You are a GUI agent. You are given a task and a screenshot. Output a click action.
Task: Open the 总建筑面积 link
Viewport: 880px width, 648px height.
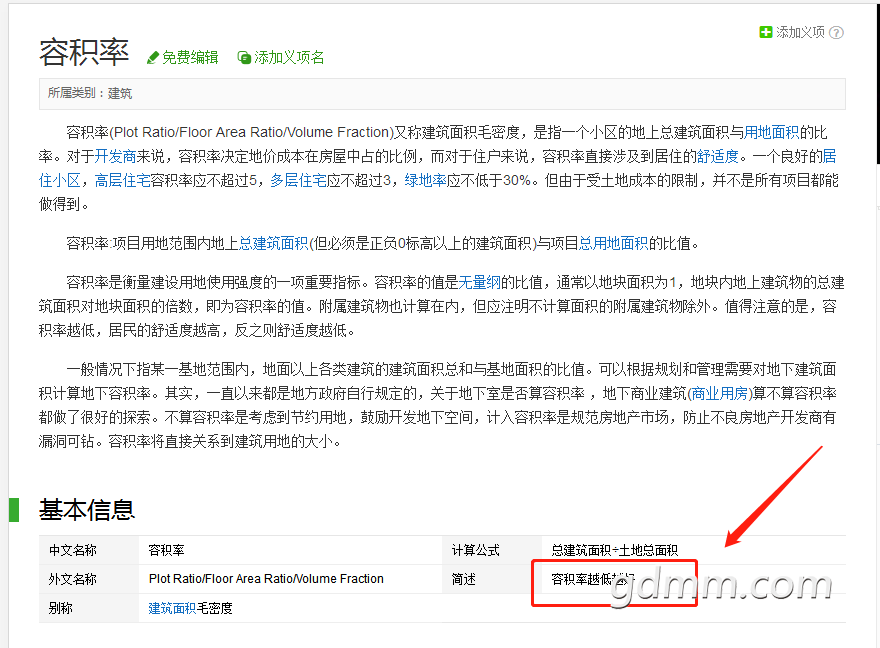274,243
